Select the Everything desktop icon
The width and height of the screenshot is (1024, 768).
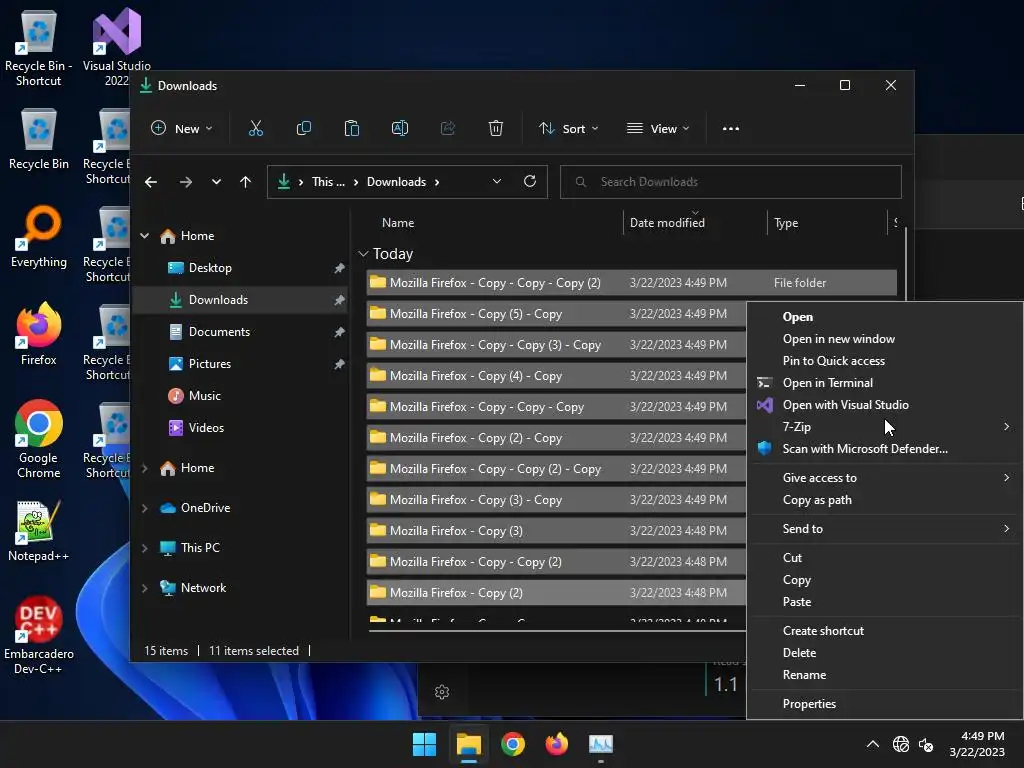click(x=39, y=236)
